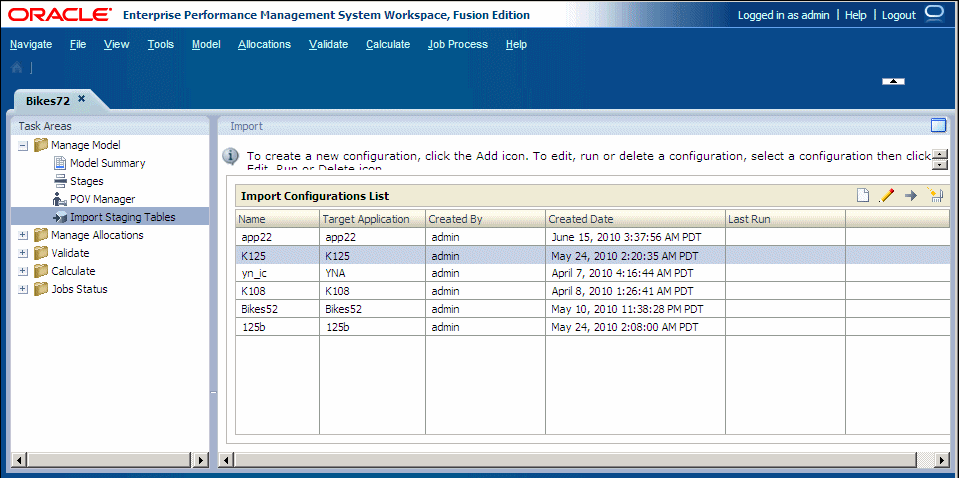Select Model Summary in Task Areas

click(108, 163)
